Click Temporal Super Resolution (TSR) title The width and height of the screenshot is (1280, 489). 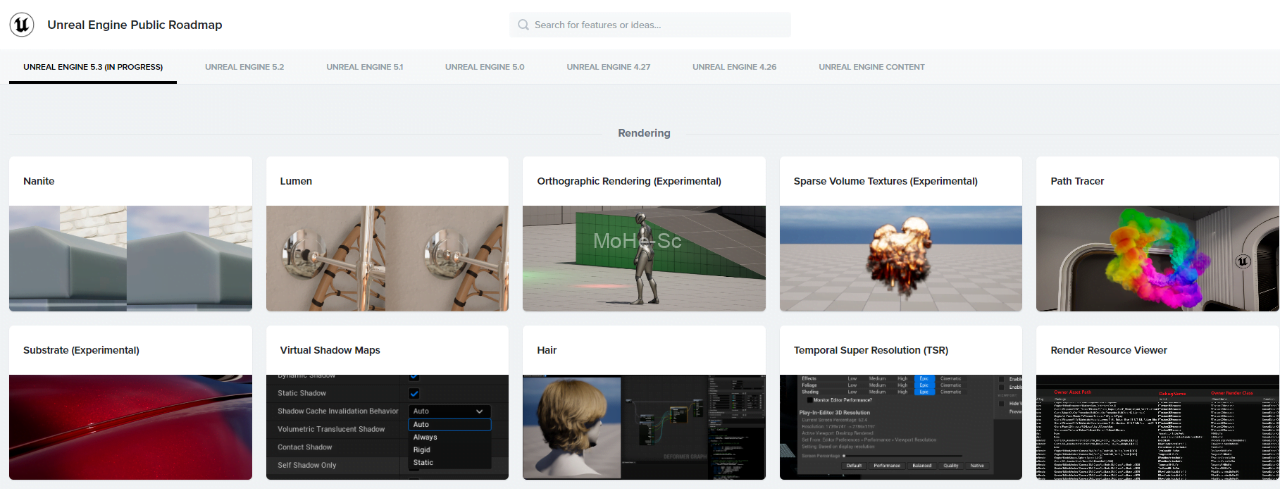870,350
